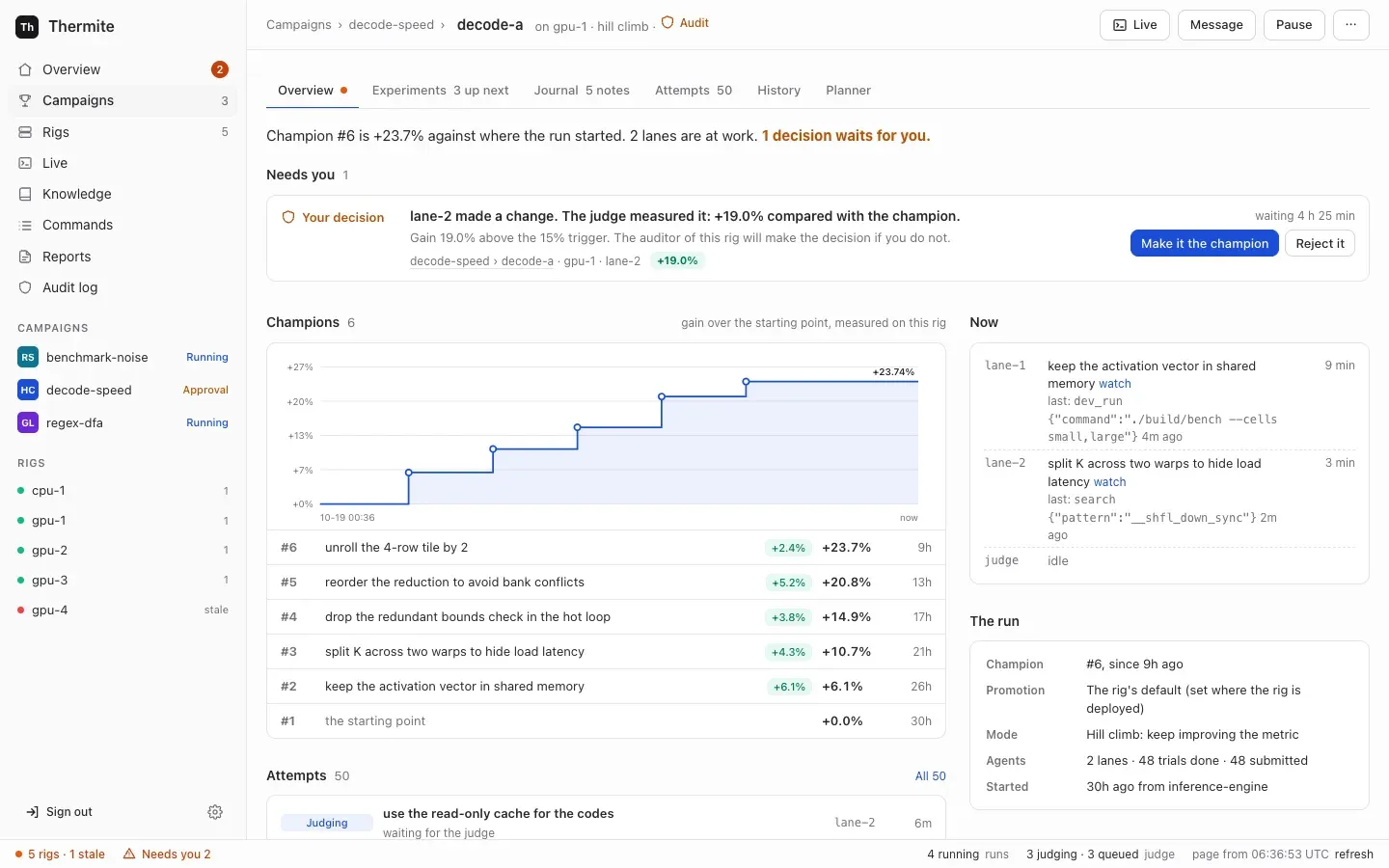Click the GL regex-dfa campaign badge
Image resolution: width=1389 pixels, height=868 pixels.
(28, 422)
